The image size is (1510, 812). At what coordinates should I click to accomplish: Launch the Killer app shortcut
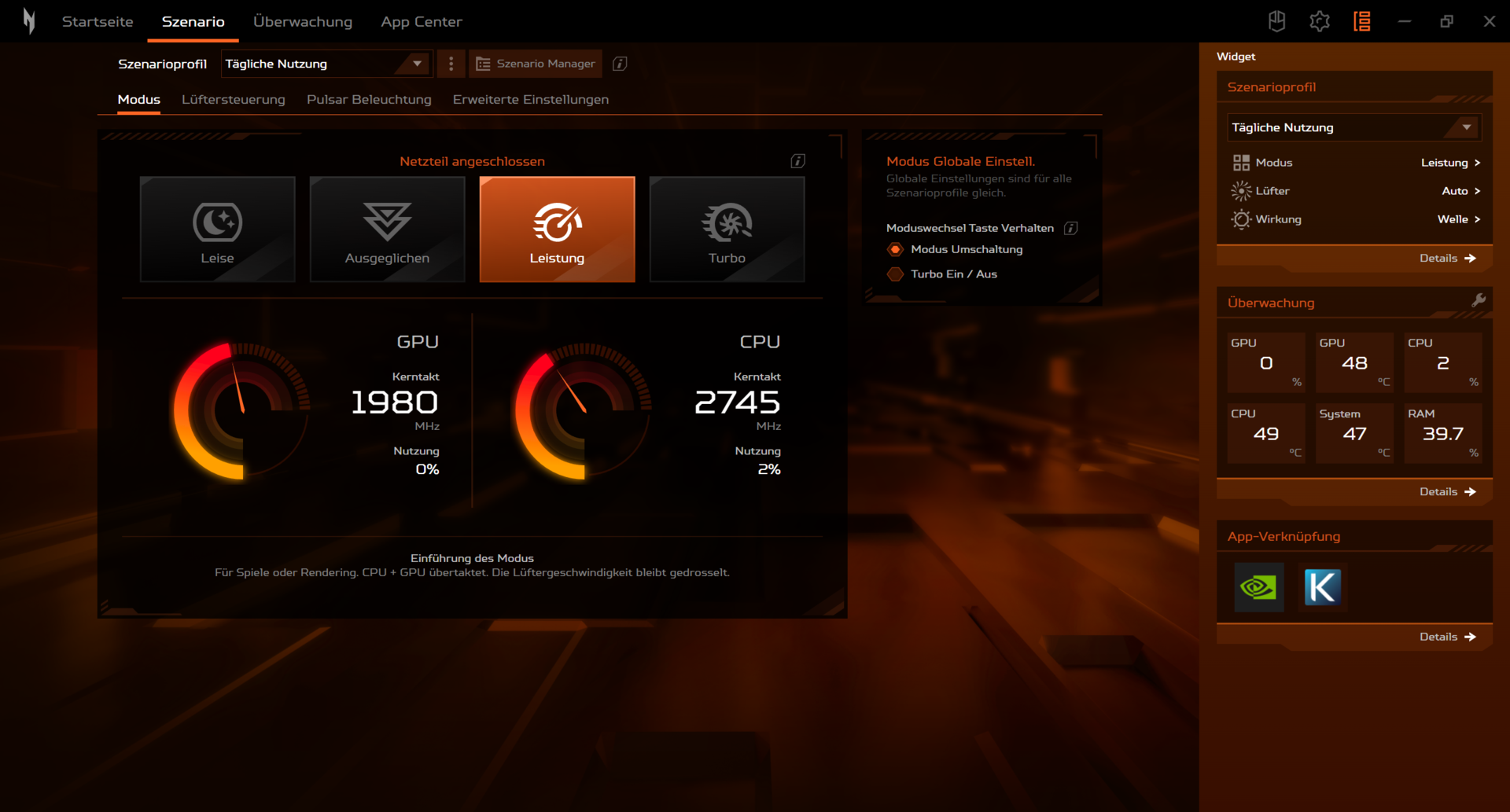1322,587
